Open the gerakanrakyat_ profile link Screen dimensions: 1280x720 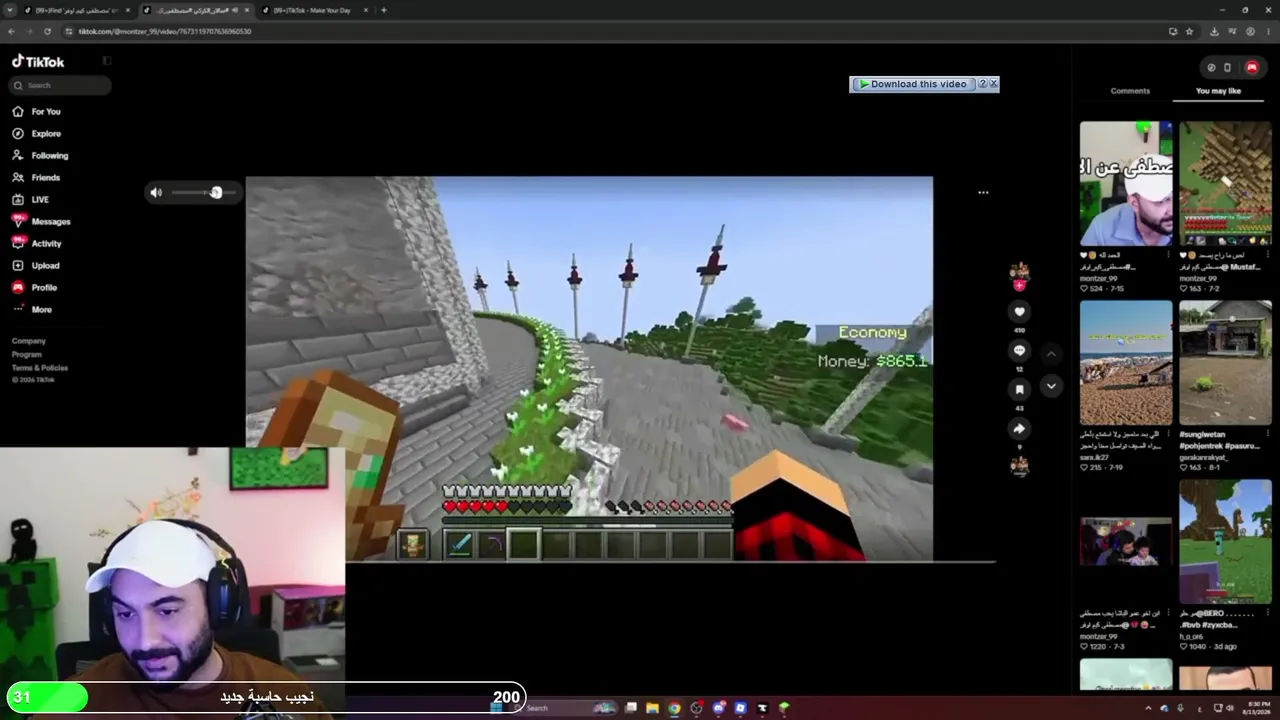(1203, 458)
